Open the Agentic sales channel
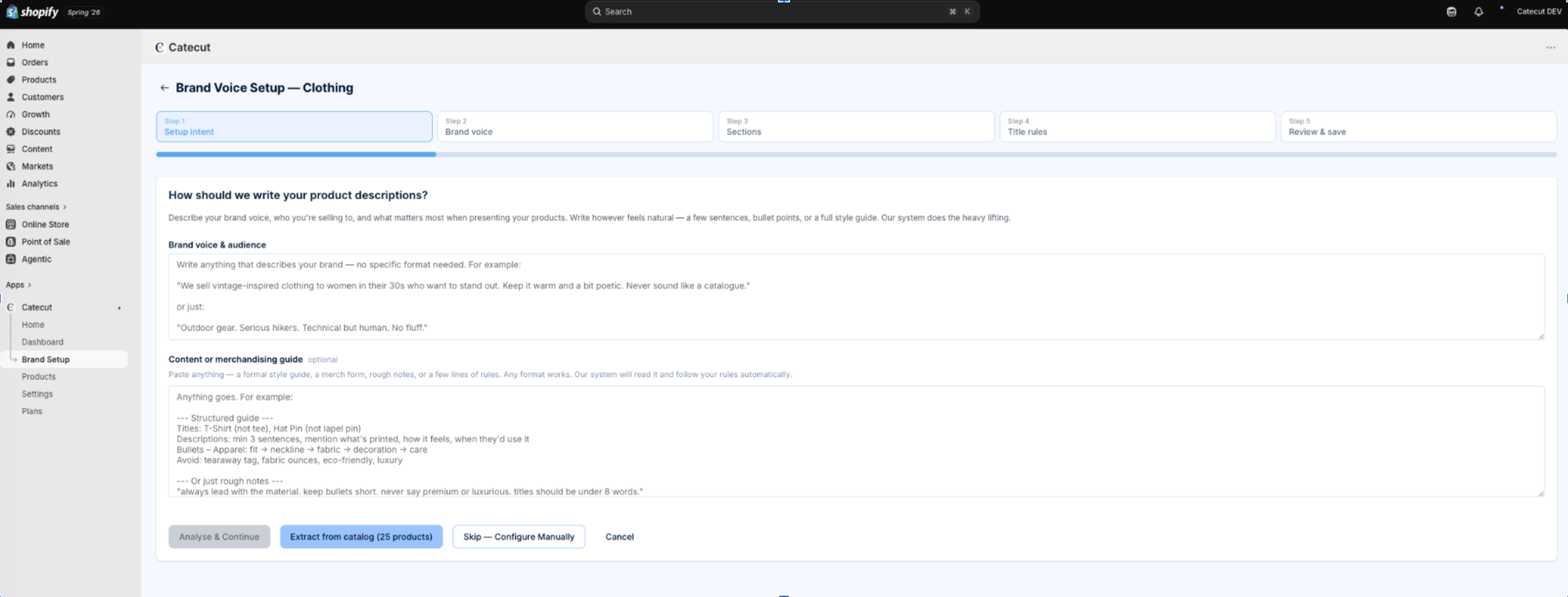The width and height of the screenshot is (1568, 597). (36, 259)
